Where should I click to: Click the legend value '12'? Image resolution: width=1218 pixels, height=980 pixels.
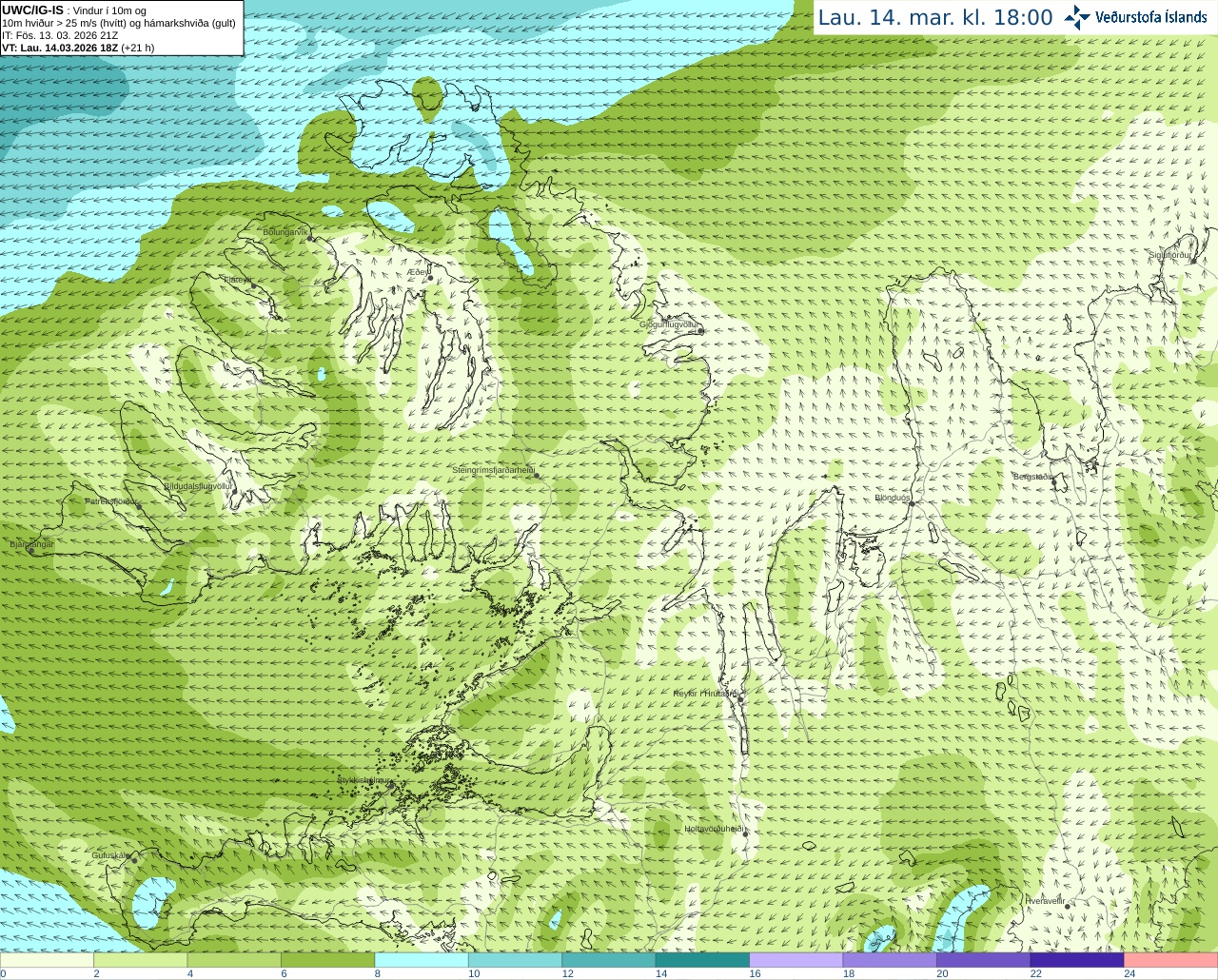(x=567, y=973)
